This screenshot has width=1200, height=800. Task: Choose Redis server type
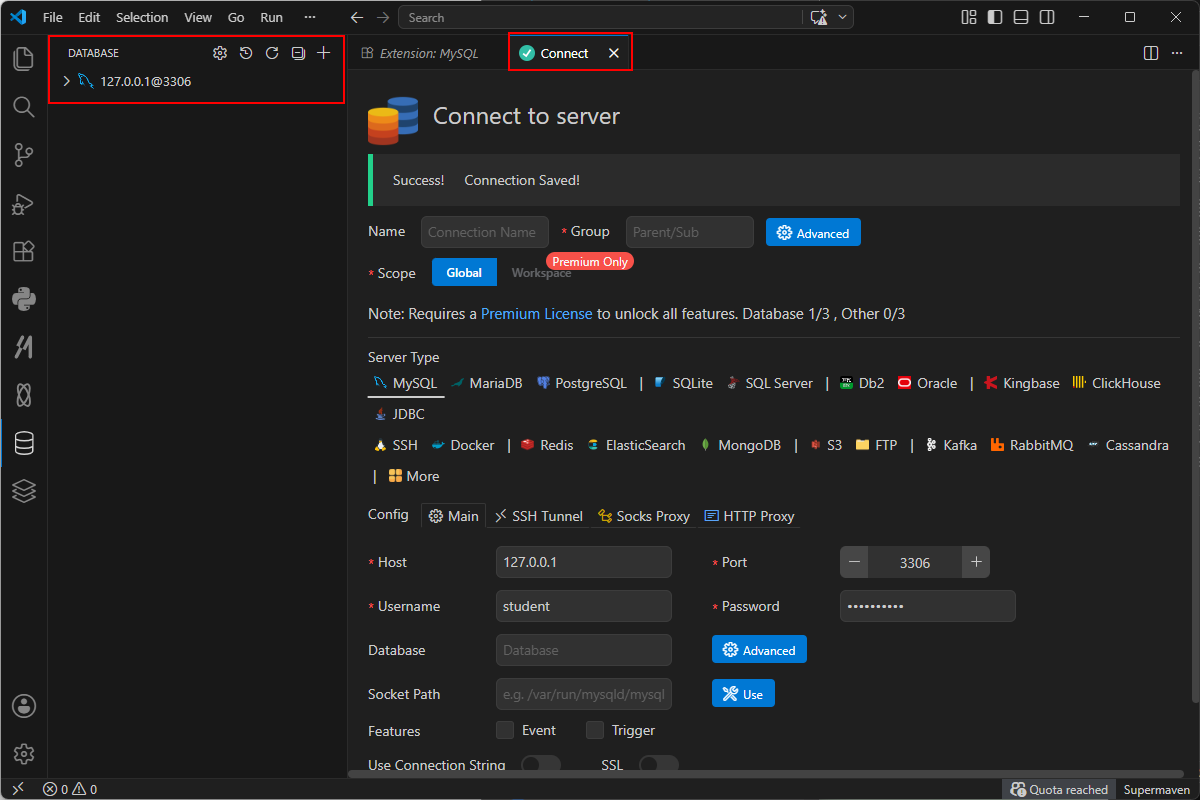click(x=547, y=445)
